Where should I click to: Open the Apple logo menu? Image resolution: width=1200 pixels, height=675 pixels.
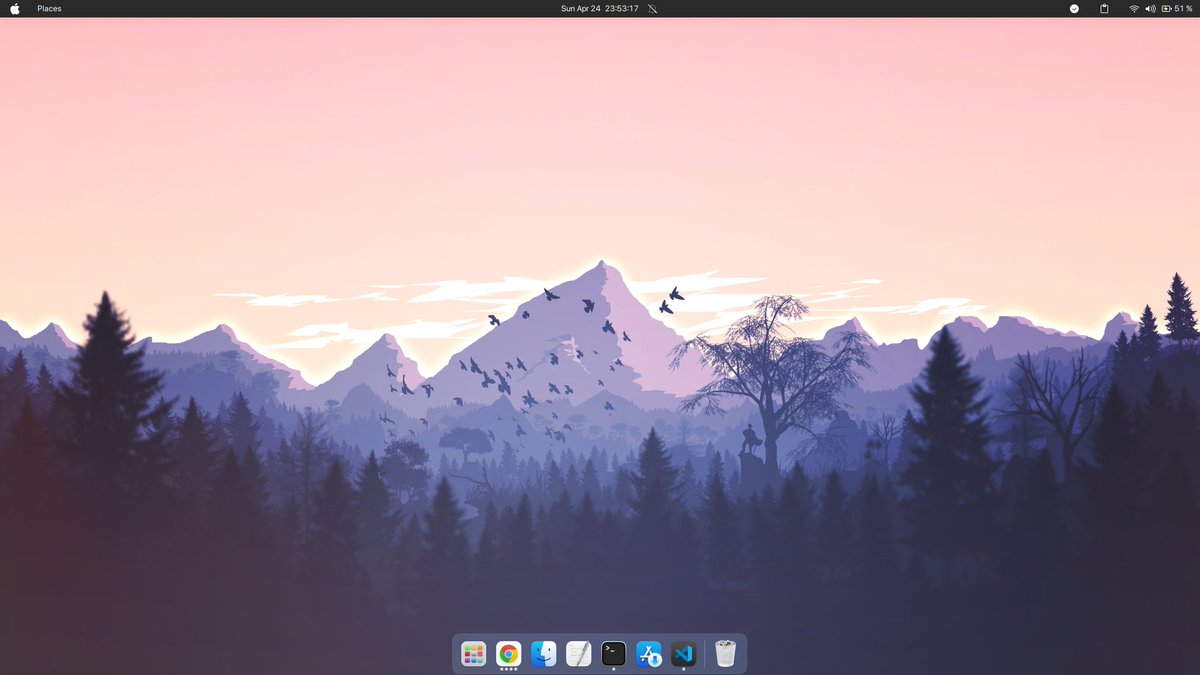point(15,8)
